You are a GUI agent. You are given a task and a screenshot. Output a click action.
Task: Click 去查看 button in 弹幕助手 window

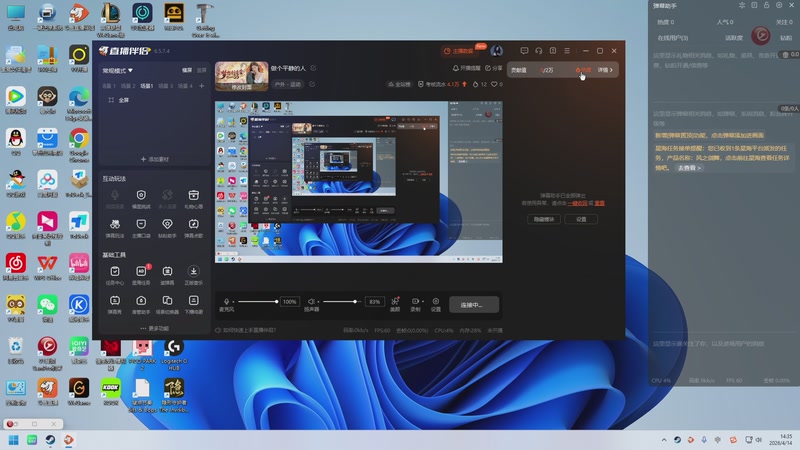689,168
